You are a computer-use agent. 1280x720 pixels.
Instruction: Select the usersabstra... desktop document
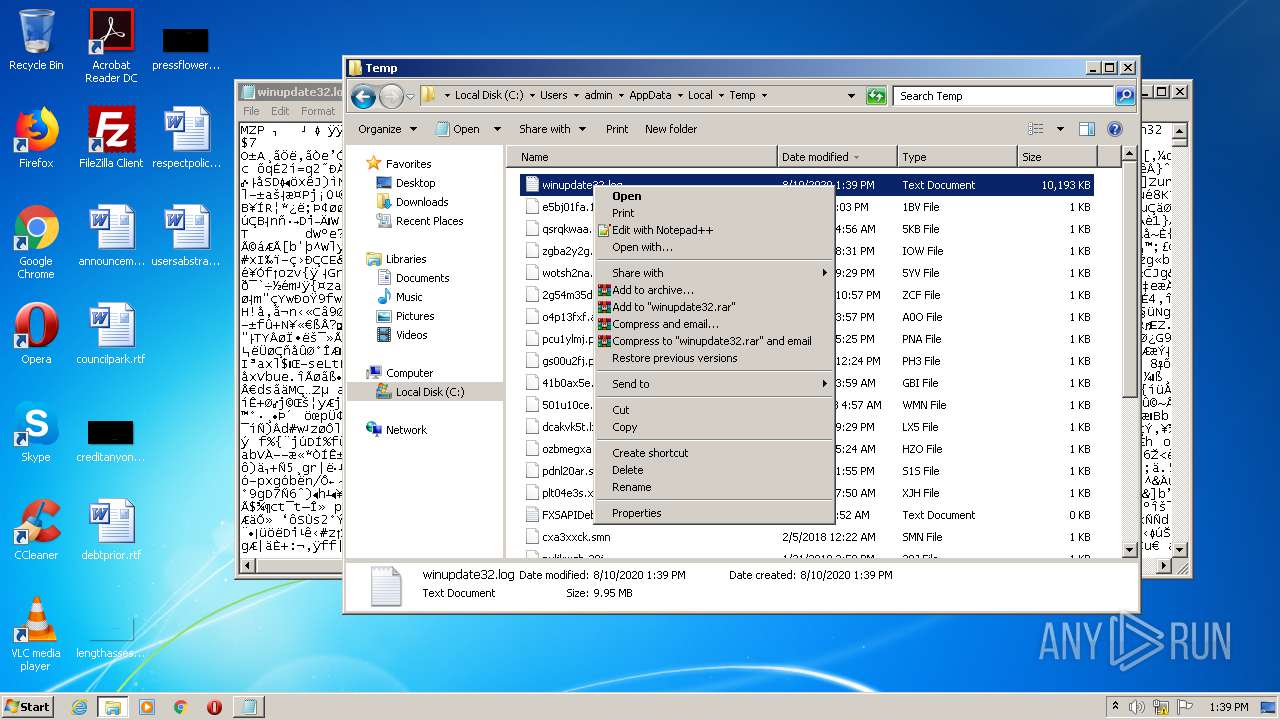[x=186, y=236]
